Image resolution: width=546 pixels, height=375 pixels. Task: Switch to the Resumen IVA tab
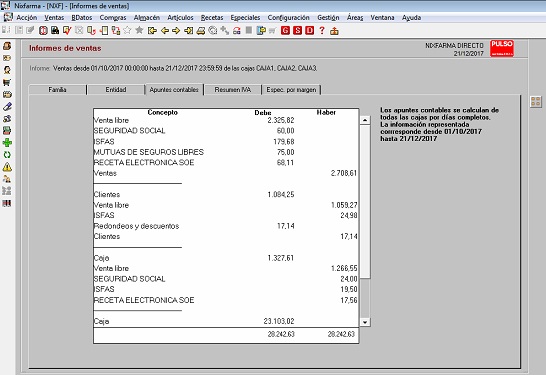(x=233, y=89)
